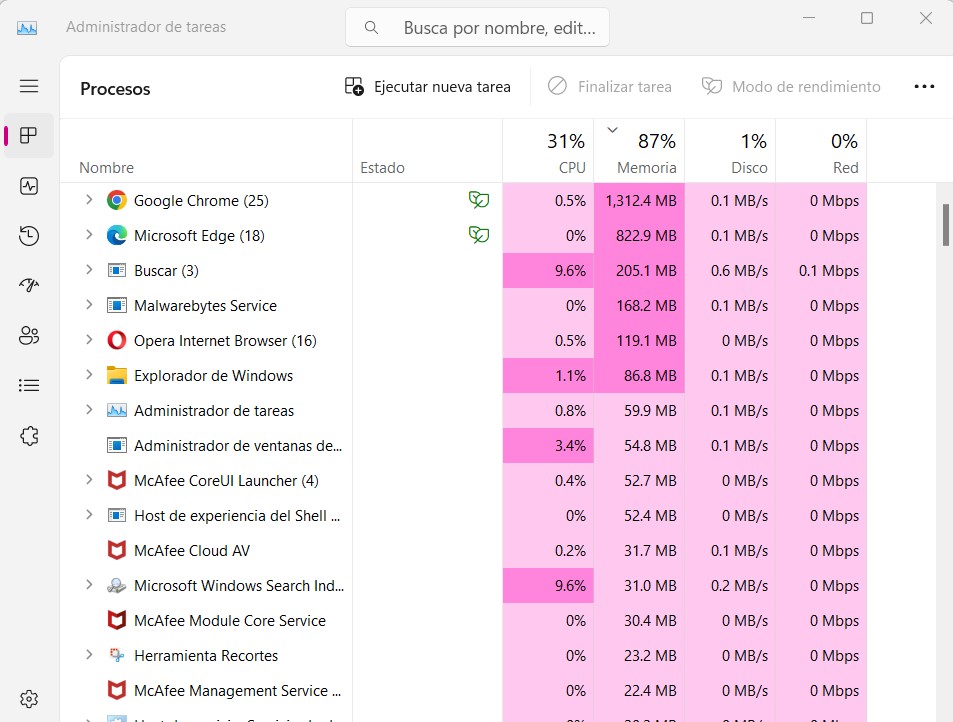Open App history sidebar icon

pyautogui.click(x=29, y=236)
